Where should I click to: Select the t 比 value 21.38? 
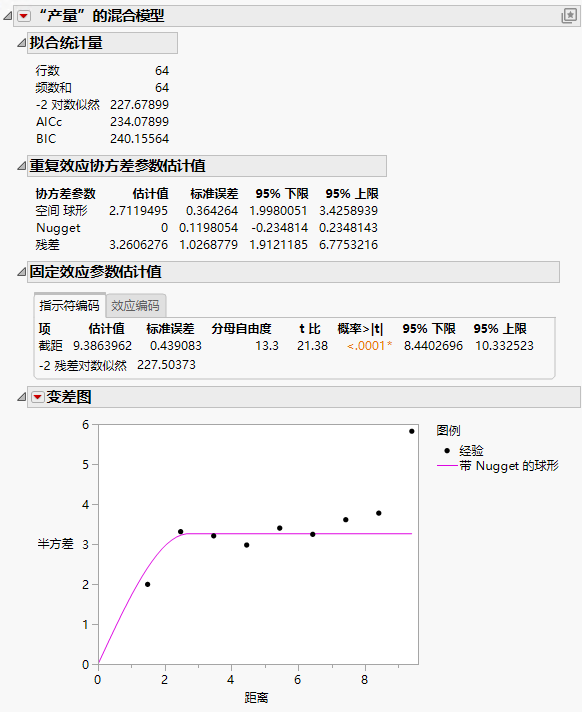coord(312,346)
